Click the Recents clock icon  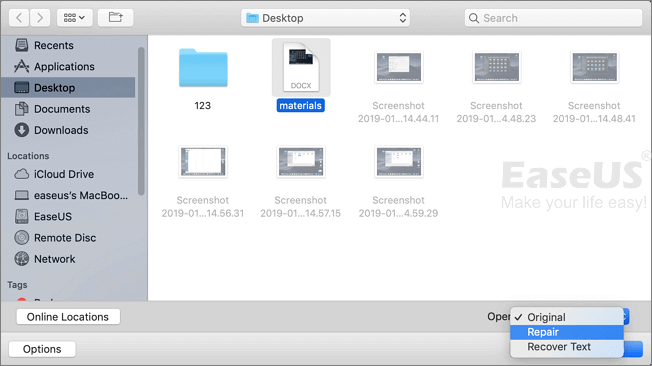click(x=22, y=45)
